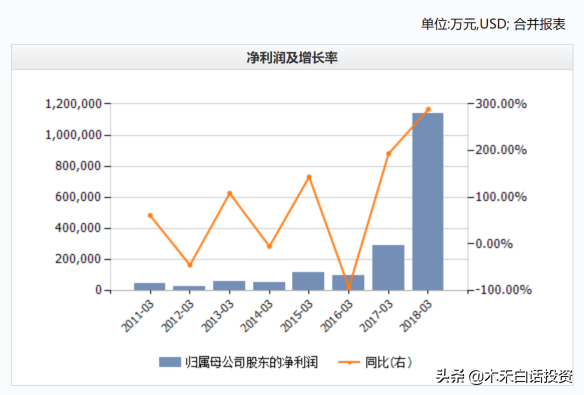584x395 pixels.
Task: Click the 2017-03 growth rate line point
Action: click(x=388, y=154)
